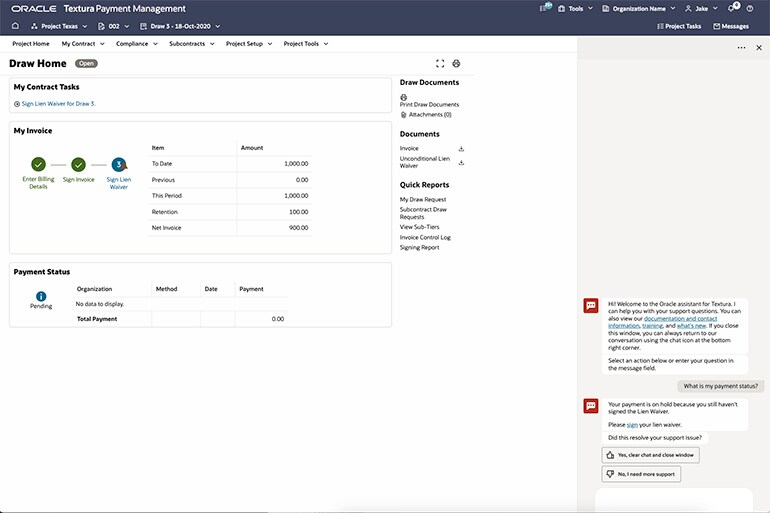770x513 pixels.
Task: Click the first assistant chat avatar icon
Action: click(591, 305)
